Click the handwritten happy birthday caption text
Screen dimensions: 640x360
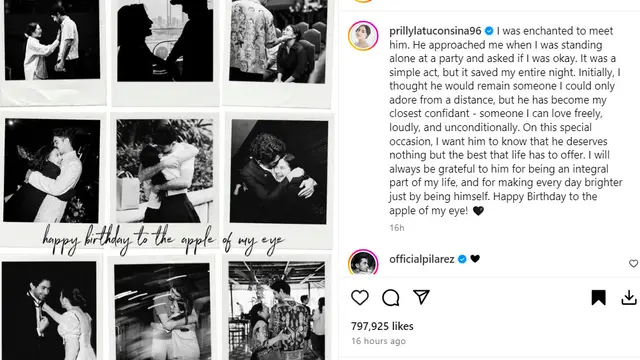163,240
